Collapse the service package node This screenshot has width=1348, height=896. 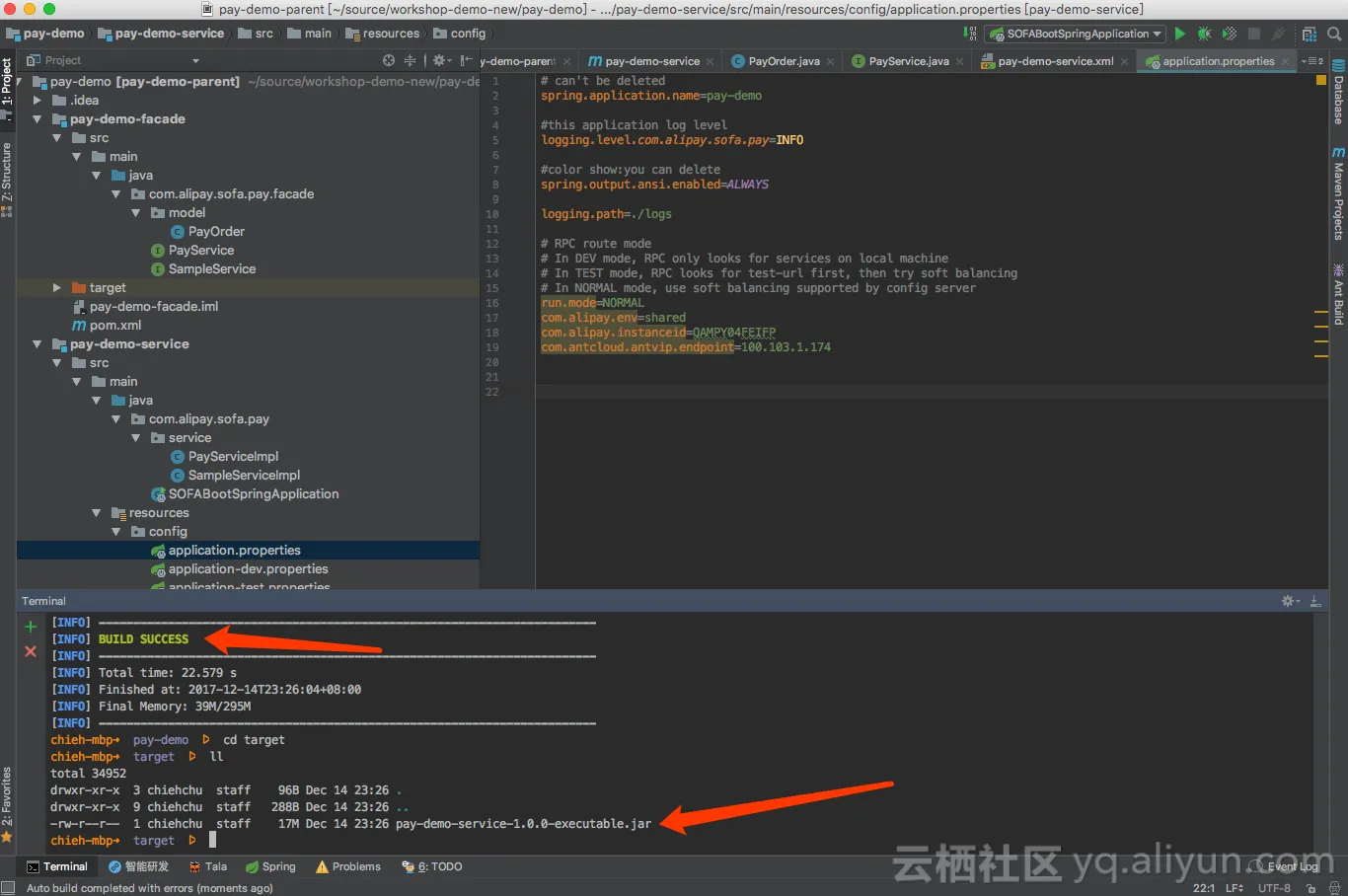(x=136, y=437)
